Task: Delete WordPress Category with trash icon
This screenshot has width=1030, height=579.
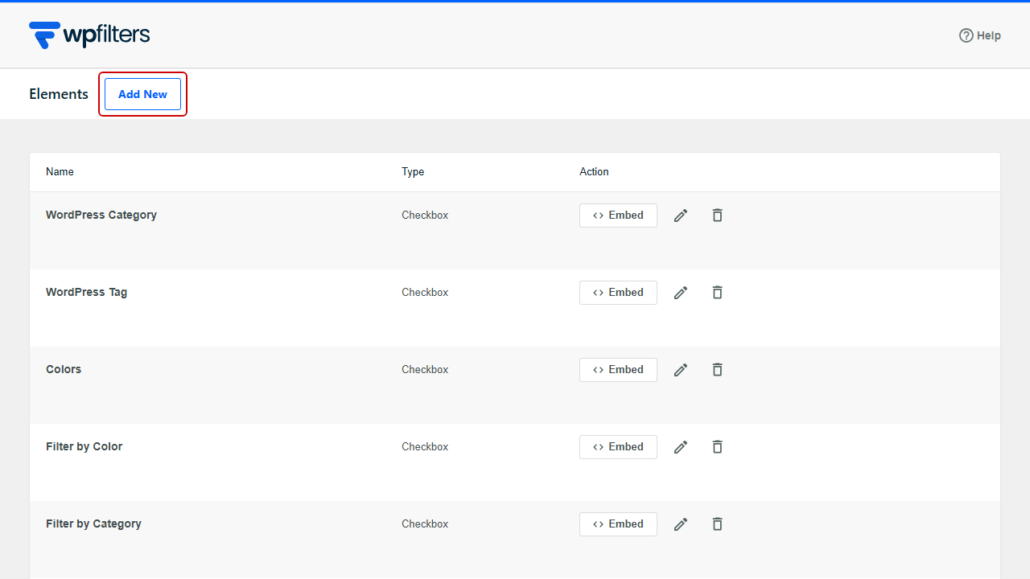Action: point(717,215)
